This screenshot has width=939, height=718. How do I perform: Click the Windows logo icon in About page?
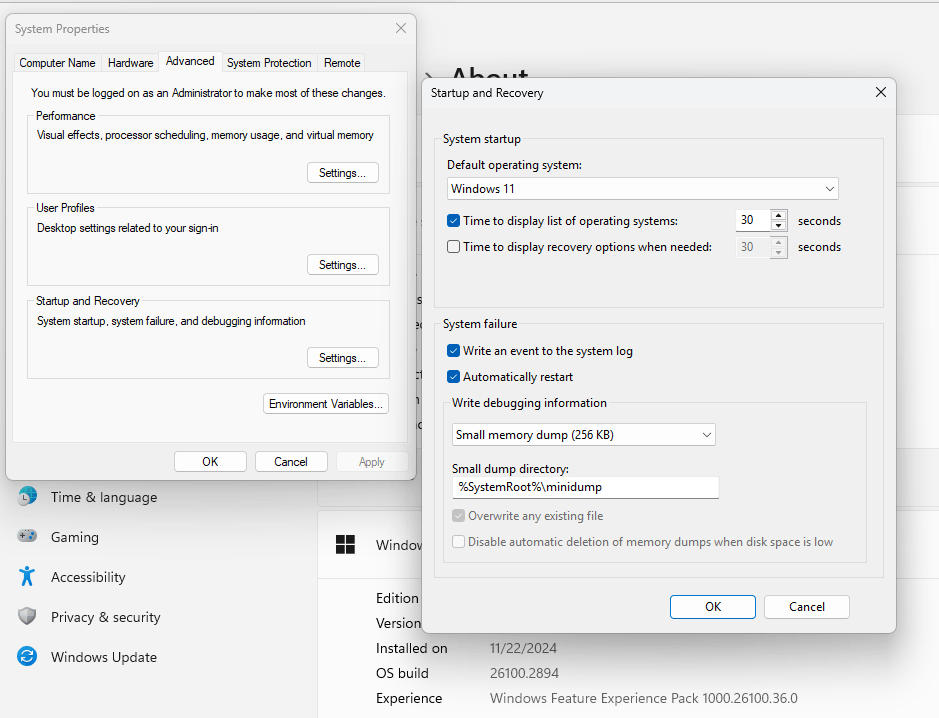point(346,544)
